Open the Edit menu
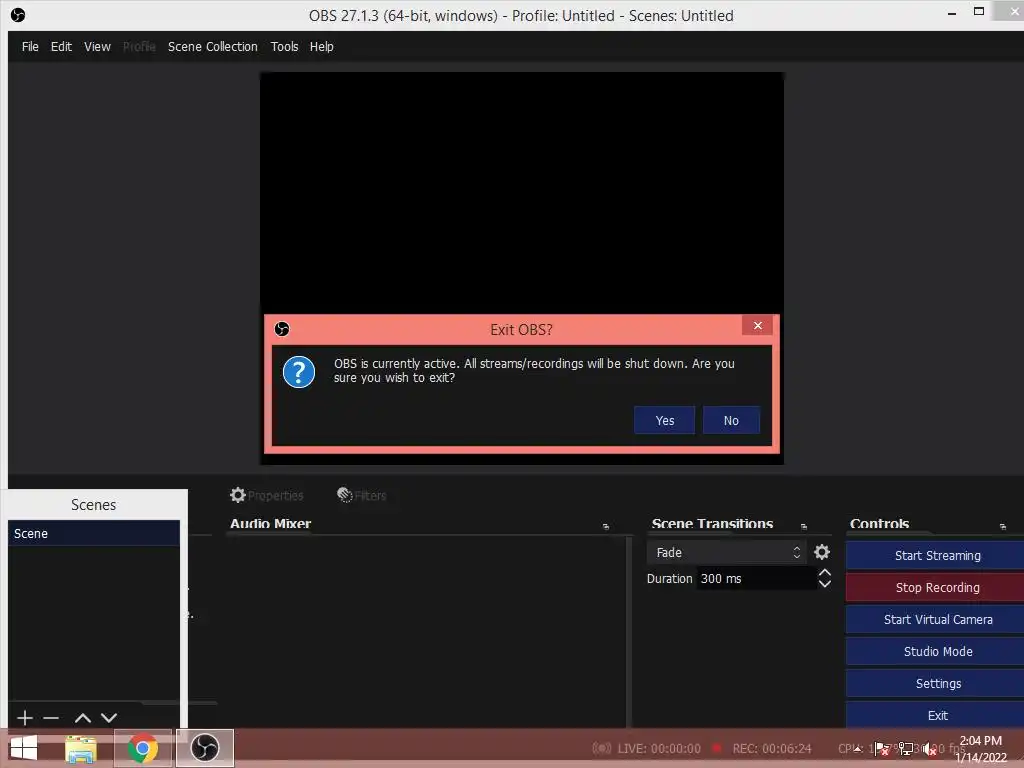 coord(61,46)
